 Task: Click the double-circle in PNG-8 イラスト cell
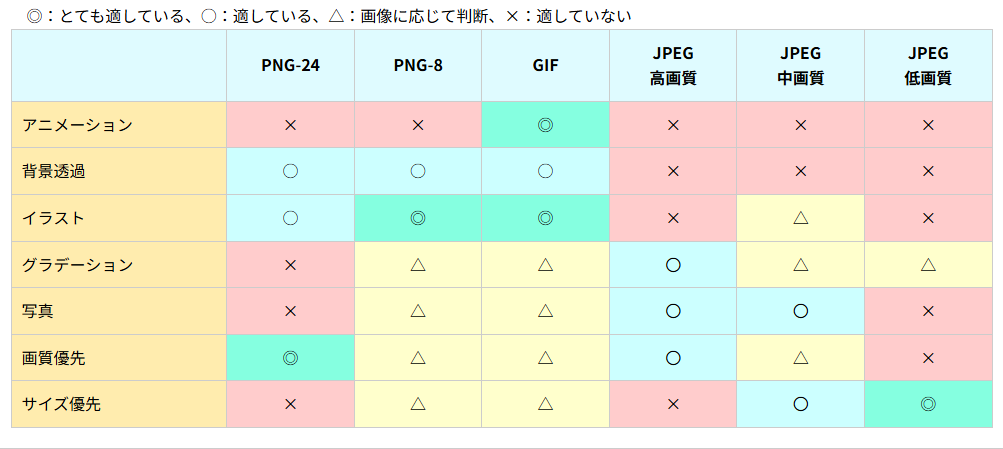tap(418, 218)
